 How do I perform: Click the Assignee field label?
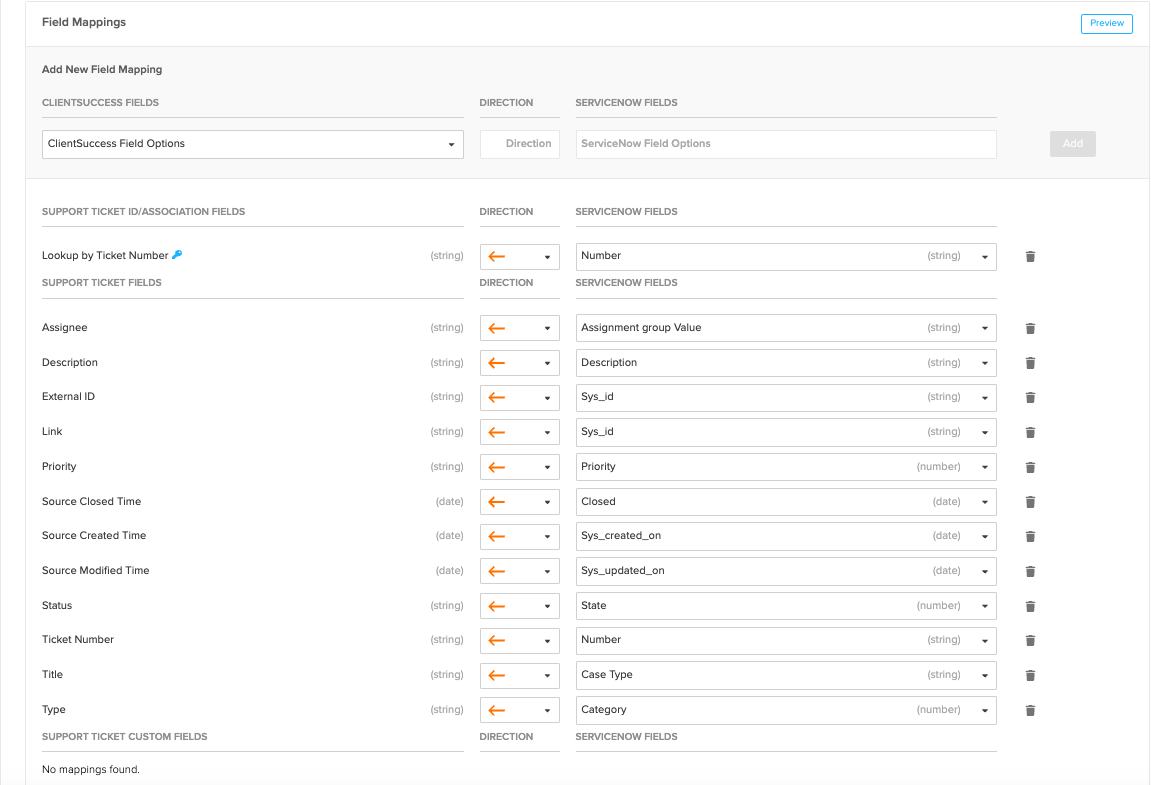tap(65, 328)
